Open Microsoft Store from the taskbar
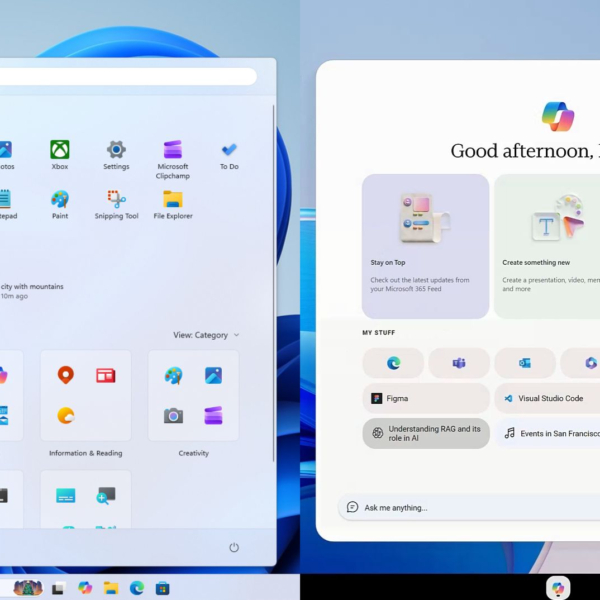Image resolution: width=600 pixels, height=600 pixels. pyautogui.click(x=163, y=588)
